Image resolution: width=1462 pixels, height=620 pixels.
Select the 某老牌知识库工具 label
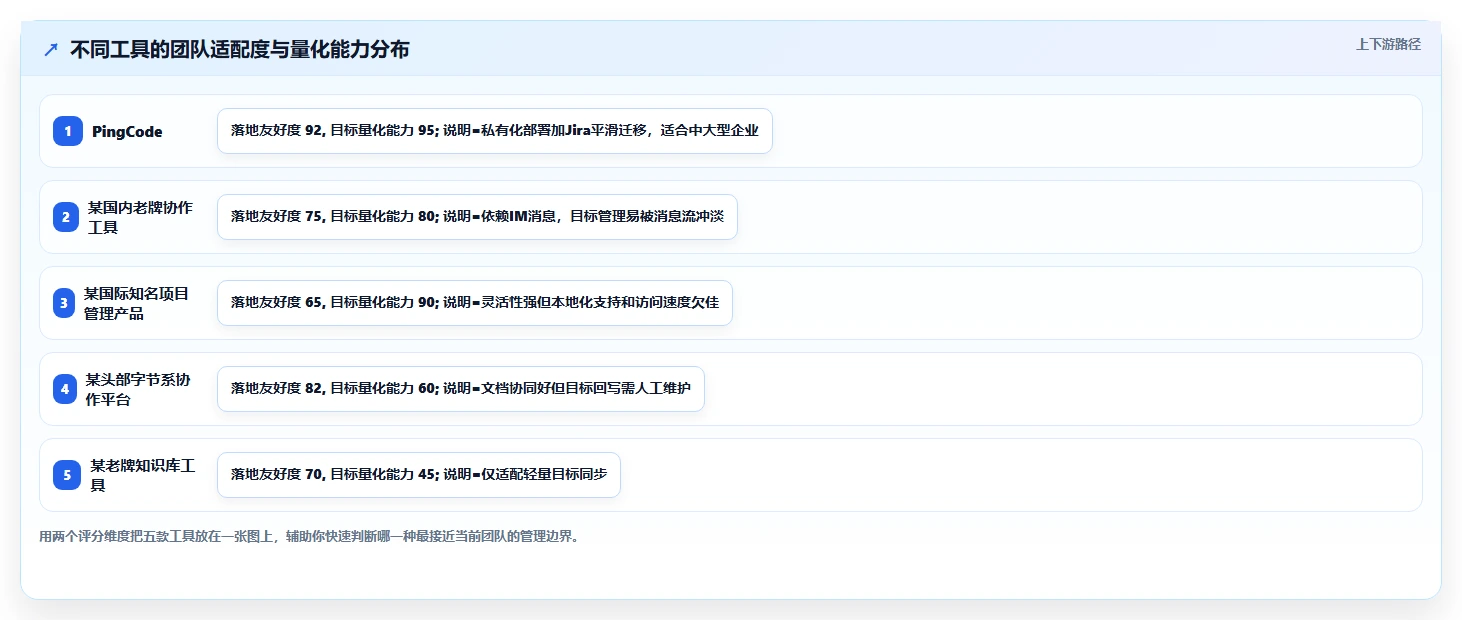pyautogui.click(x=143, y=475)
